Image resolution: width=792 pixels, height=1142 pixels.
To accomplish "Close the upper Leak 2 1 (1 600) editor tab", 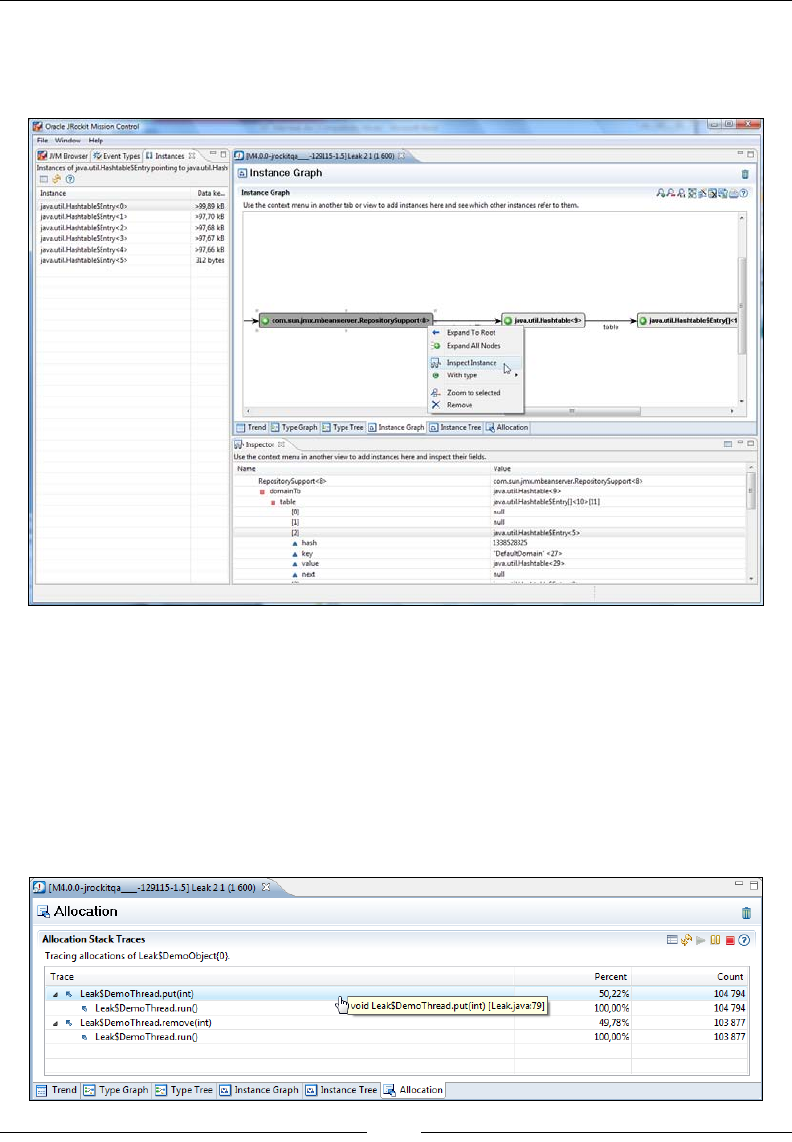I will (x=401, y=156).
